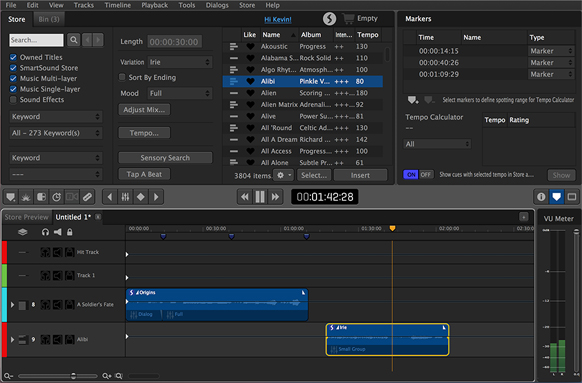This screenshot has height=383, width=582.
Task: Fast forward playback
Action: coord(275,197)
